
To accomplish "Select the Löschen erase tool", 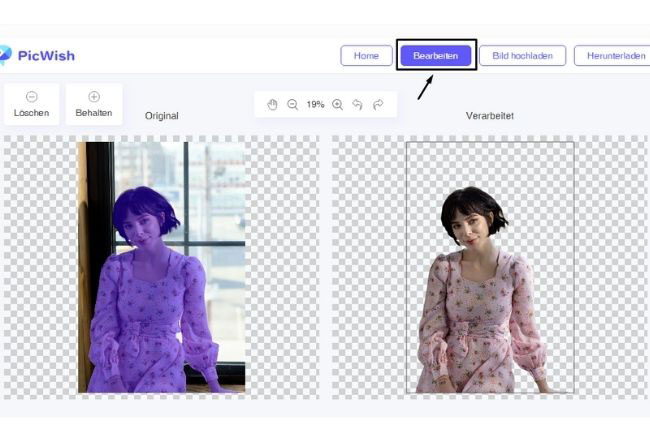I will coord(32,104).
